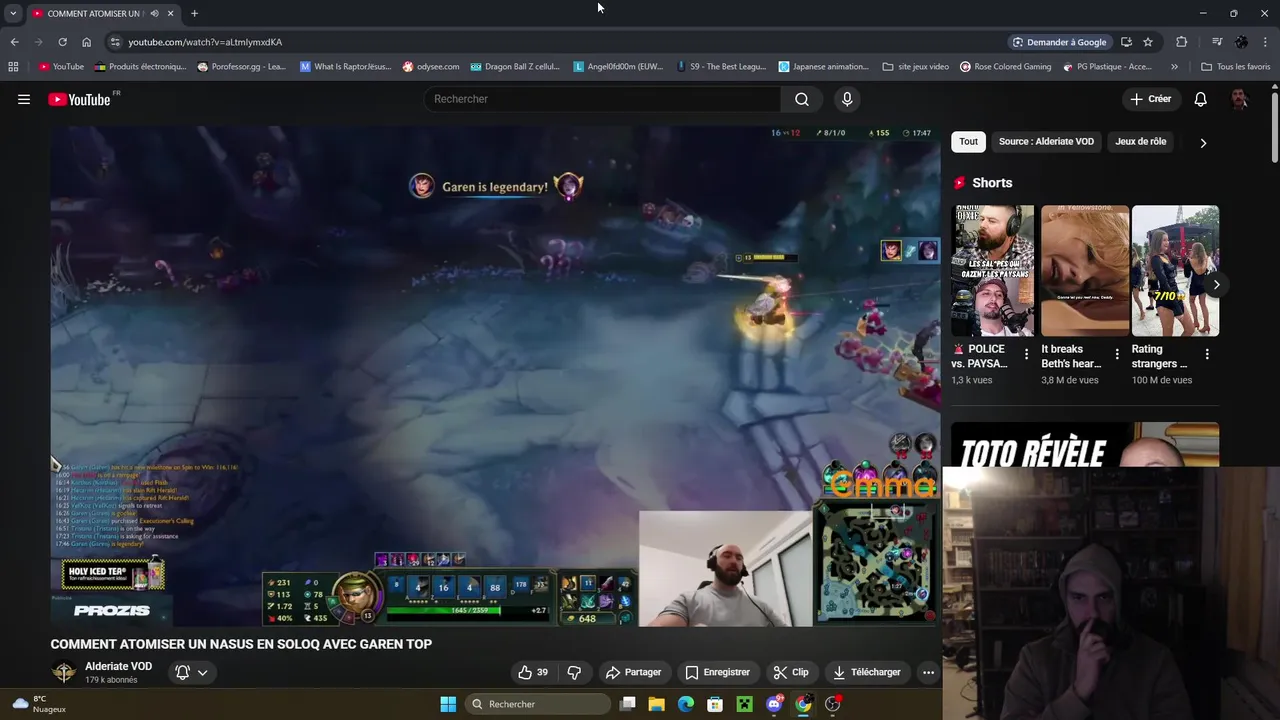Open the Minecraft creeper taskbar icon
This screenshot has width=1280, height=720.
point(744,704)
